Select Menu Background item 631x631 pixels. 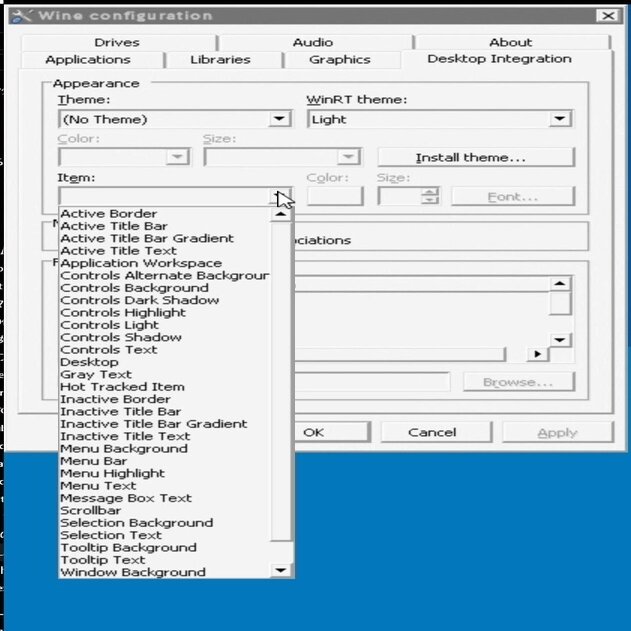pyautogui.click(x=165, y=449)
